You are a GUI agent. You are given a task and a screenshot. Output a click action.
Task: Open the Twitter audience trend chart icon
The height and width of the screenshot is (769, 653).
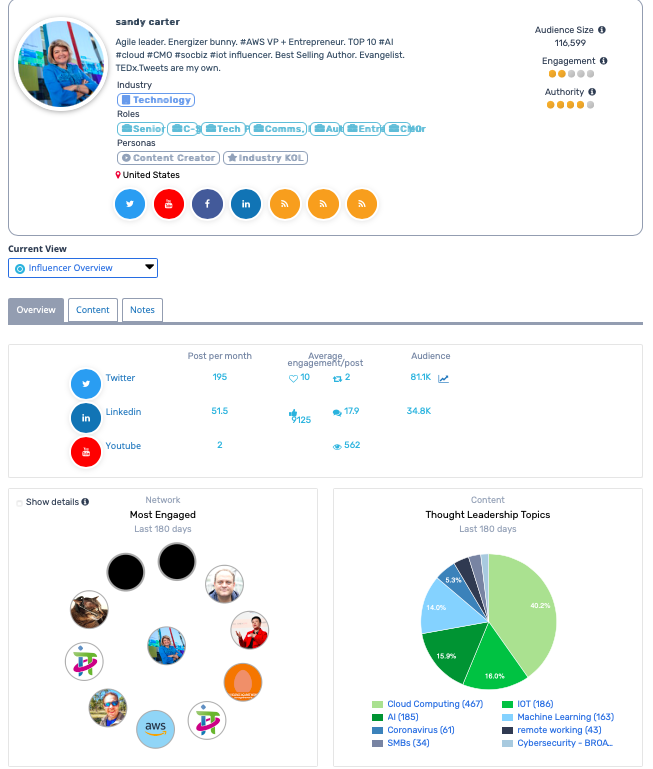444,379
